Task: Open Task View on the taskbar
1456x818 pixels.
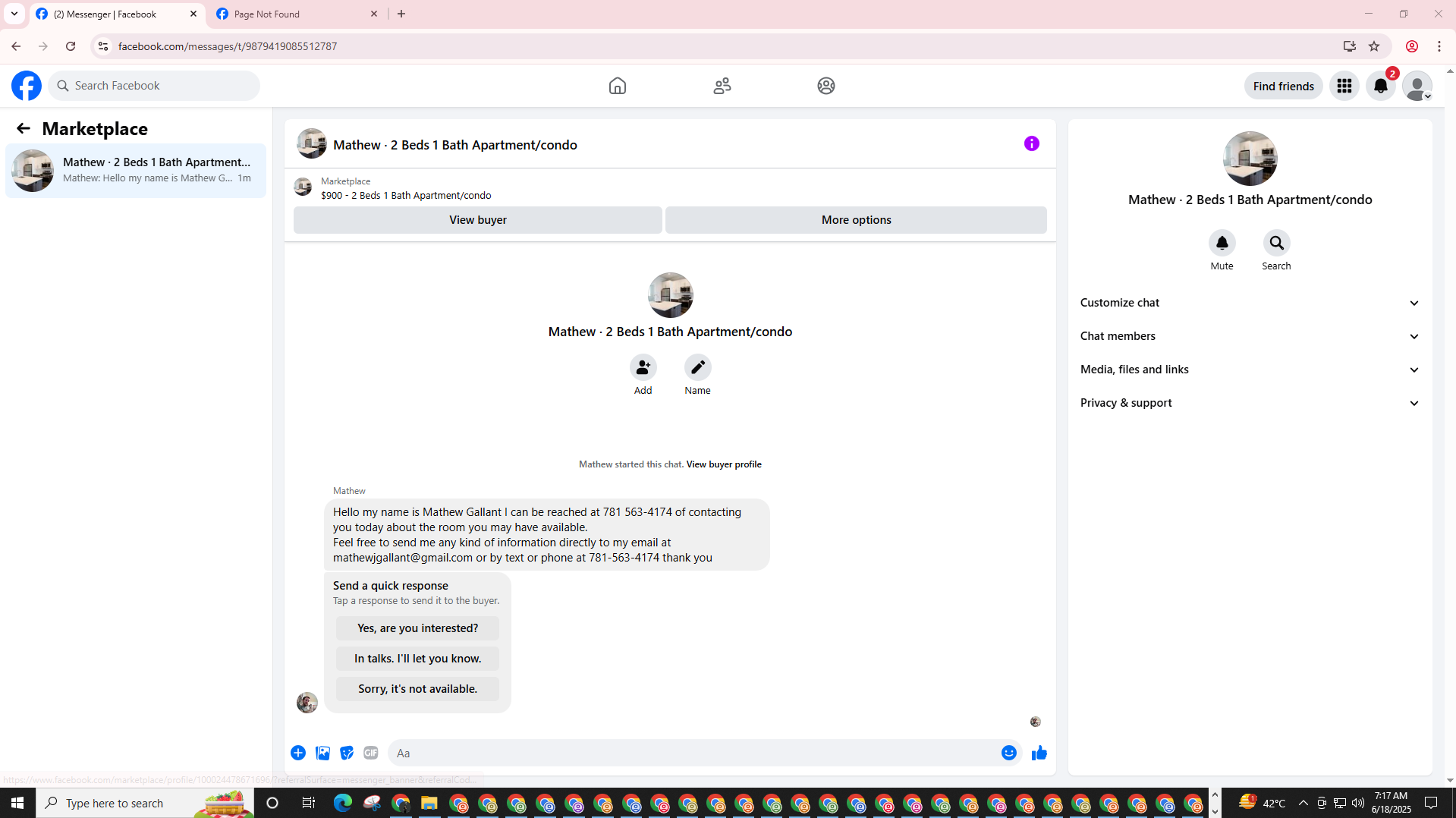Action: (x=309, y=803)
